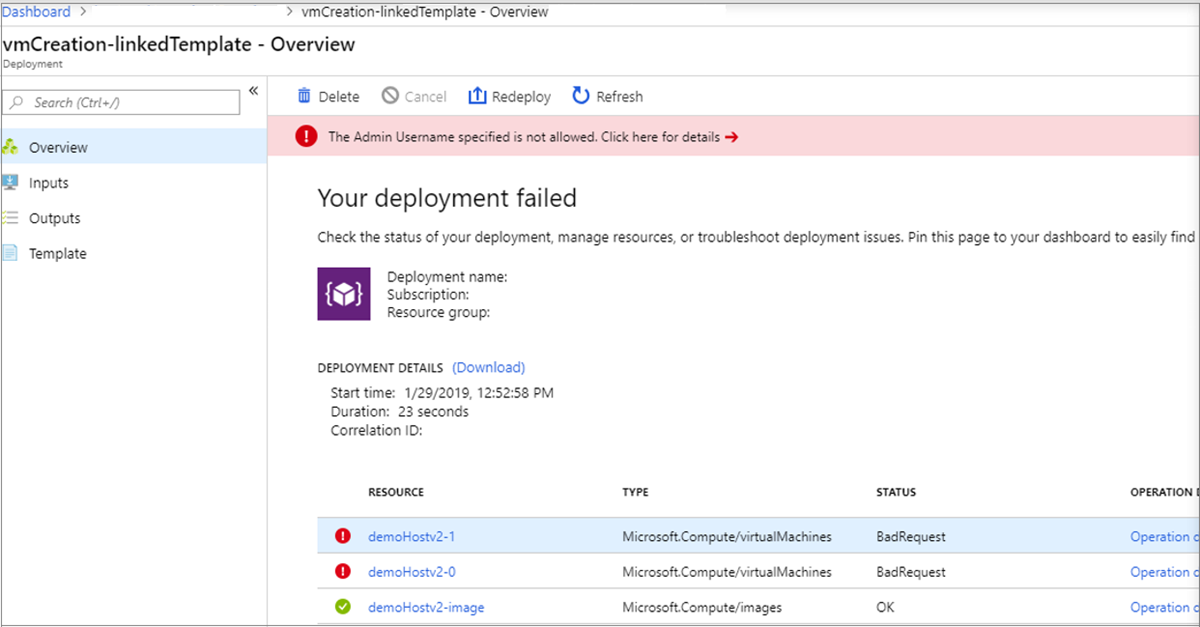
Task: Open the demoHostv2-0 resource link
Action: click(x=412, y=572)
